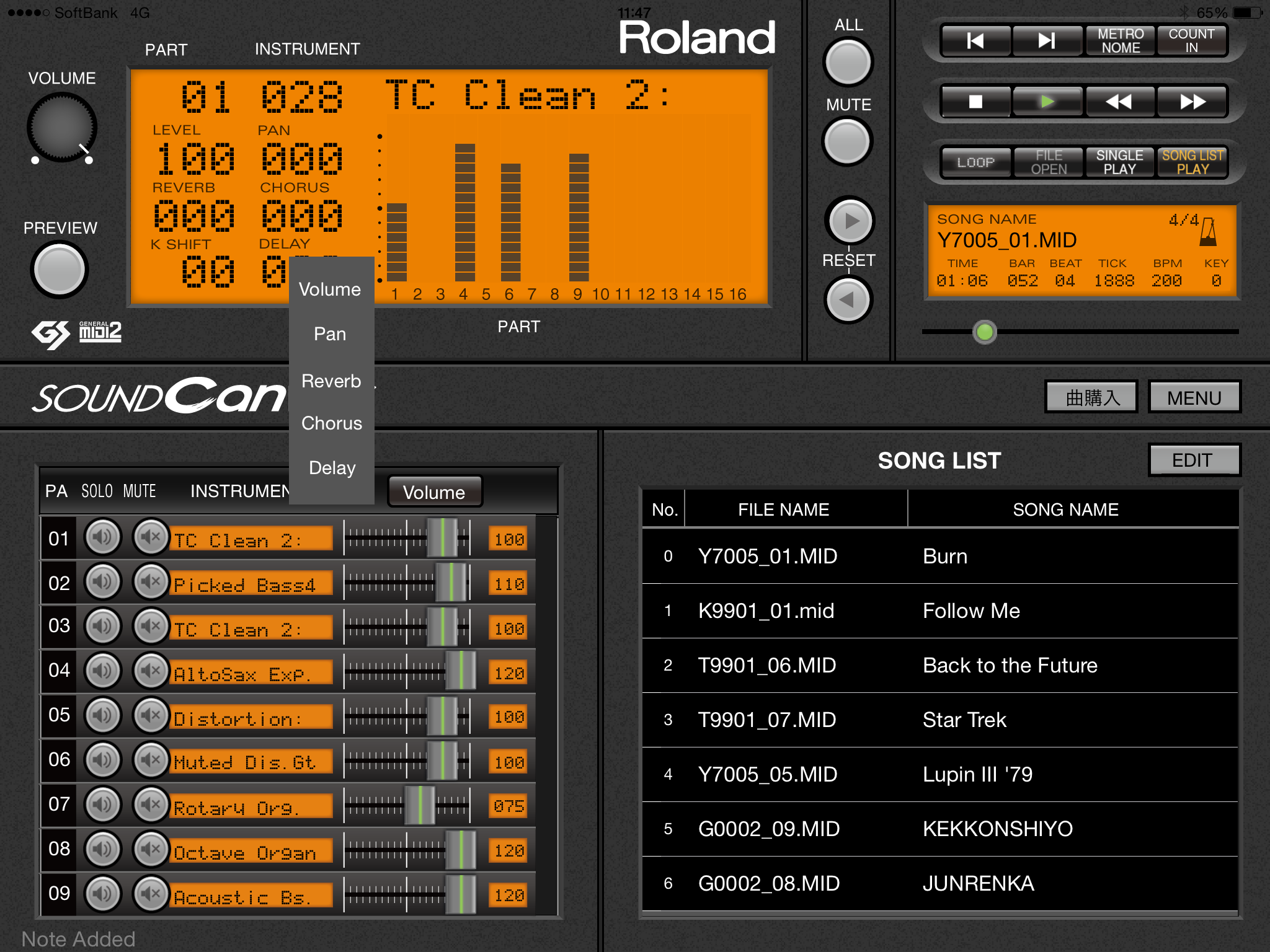The image size is (1270, 952).
Task: Toggle LOOP playback mode
Action: pyautogui.click(x=975, y=162)
